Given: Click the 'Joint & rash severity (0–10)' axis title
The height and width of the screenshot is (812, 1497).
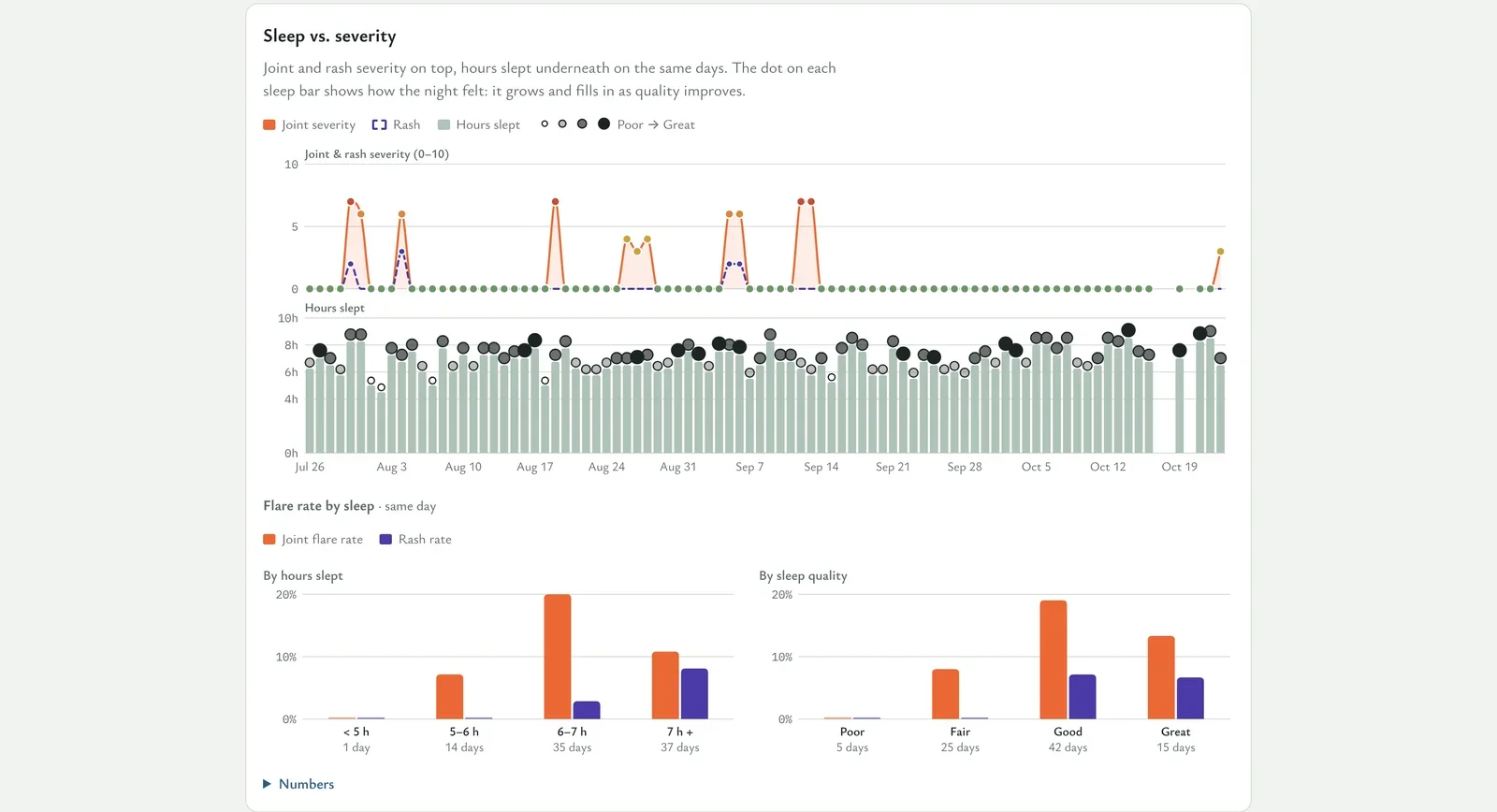Looking at the screenshot, I should [x=377, y=154].
